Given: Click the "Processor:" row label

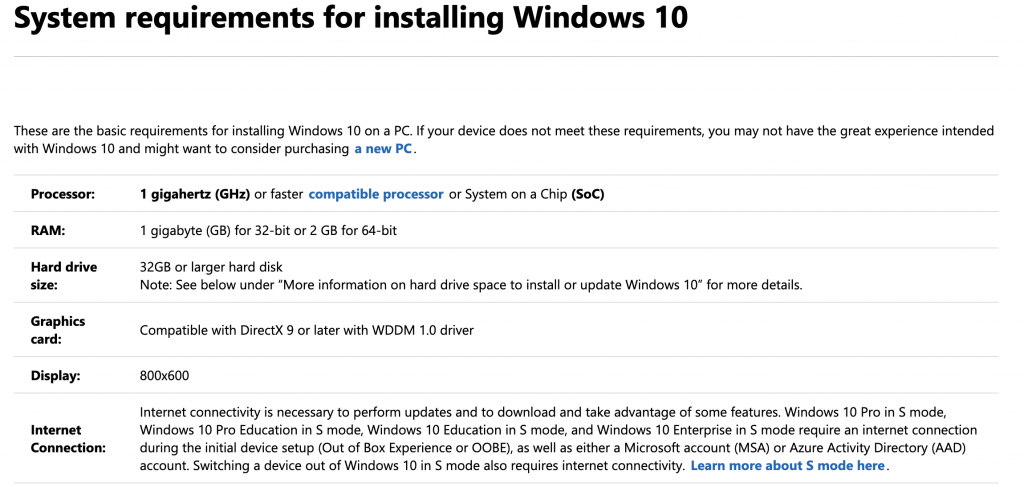Looking at the screenshot, I should pos(63,194).
